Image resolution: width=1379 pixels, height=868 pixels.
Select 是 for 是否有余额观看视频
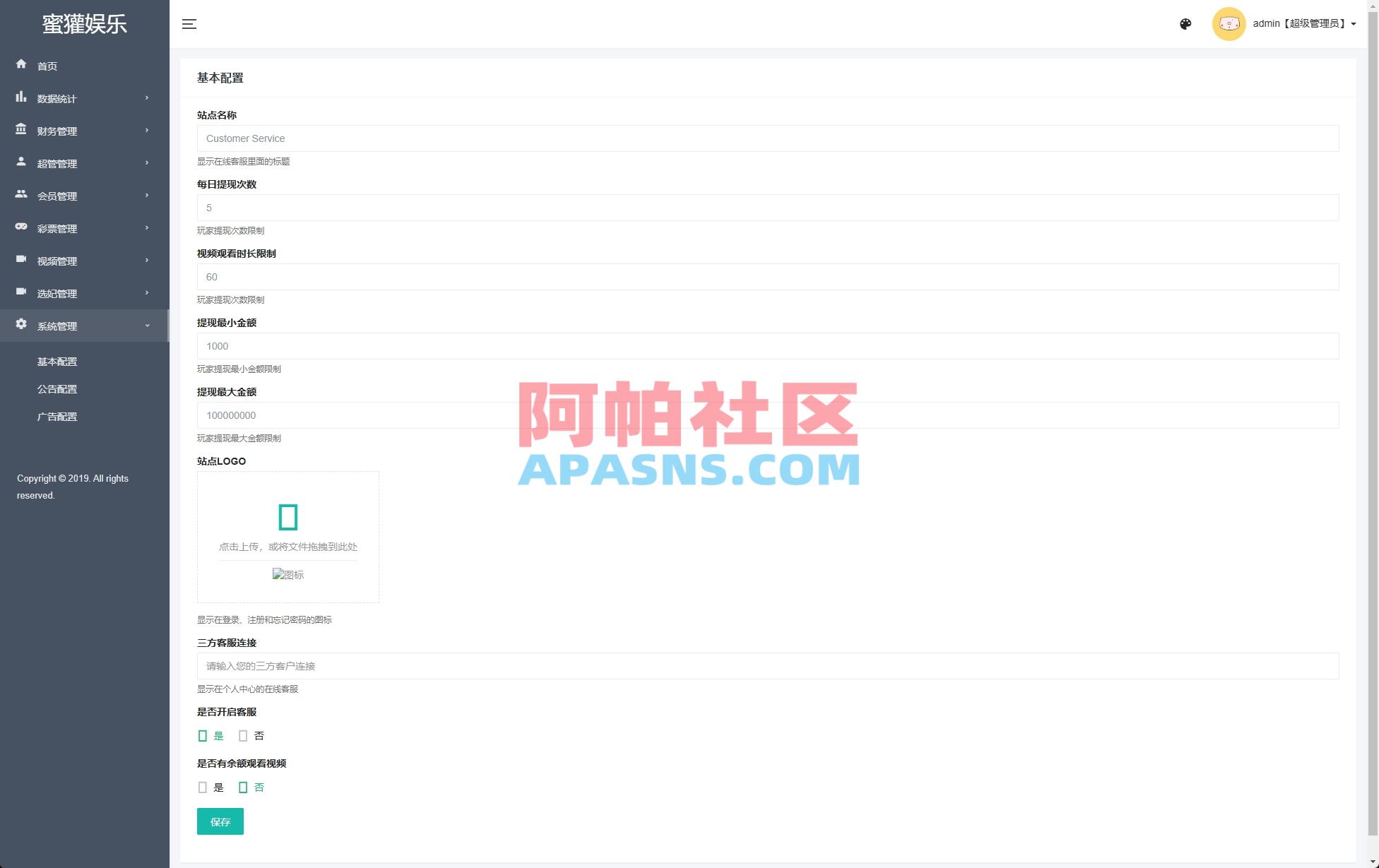pyautogui.click(x=203, y=787)
